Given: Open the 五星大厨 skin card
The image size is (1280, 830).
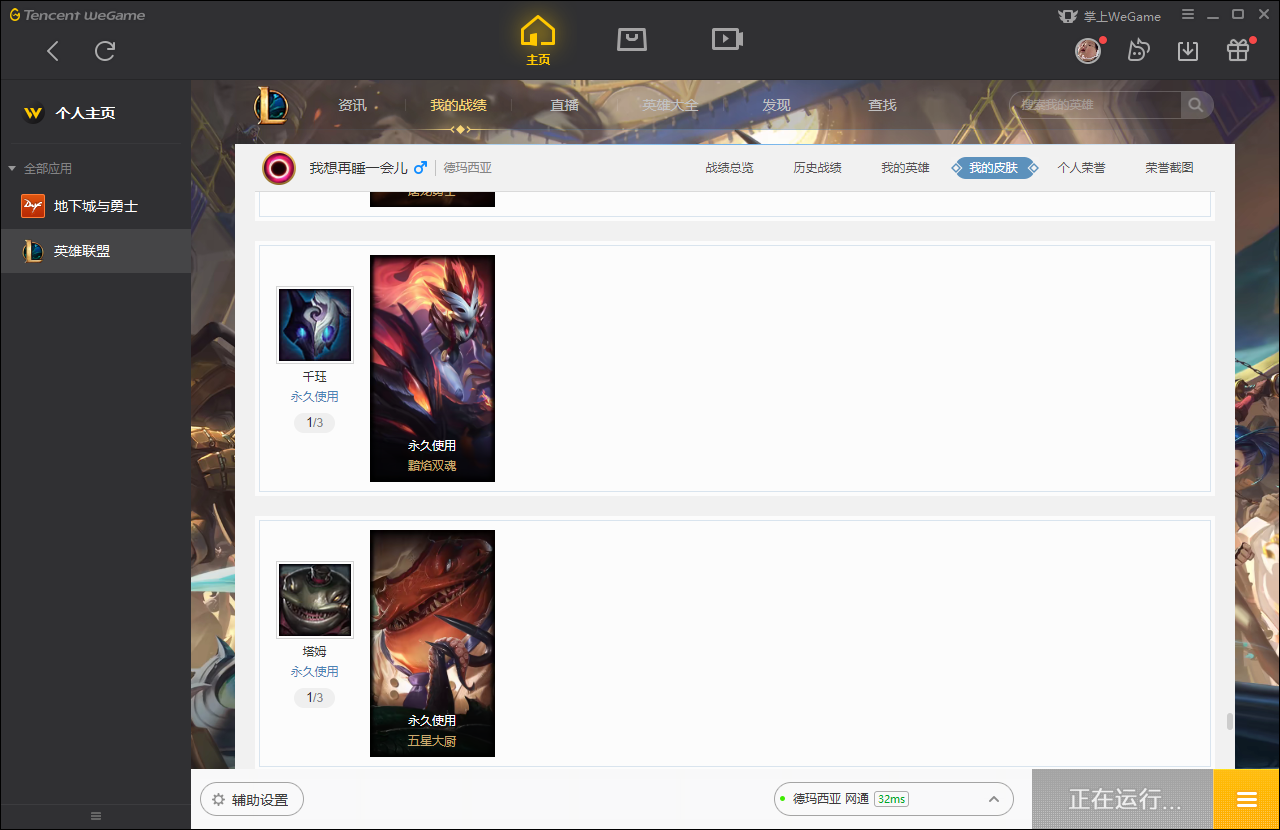Looking at the screenshot, I should (x=432, y=643).
